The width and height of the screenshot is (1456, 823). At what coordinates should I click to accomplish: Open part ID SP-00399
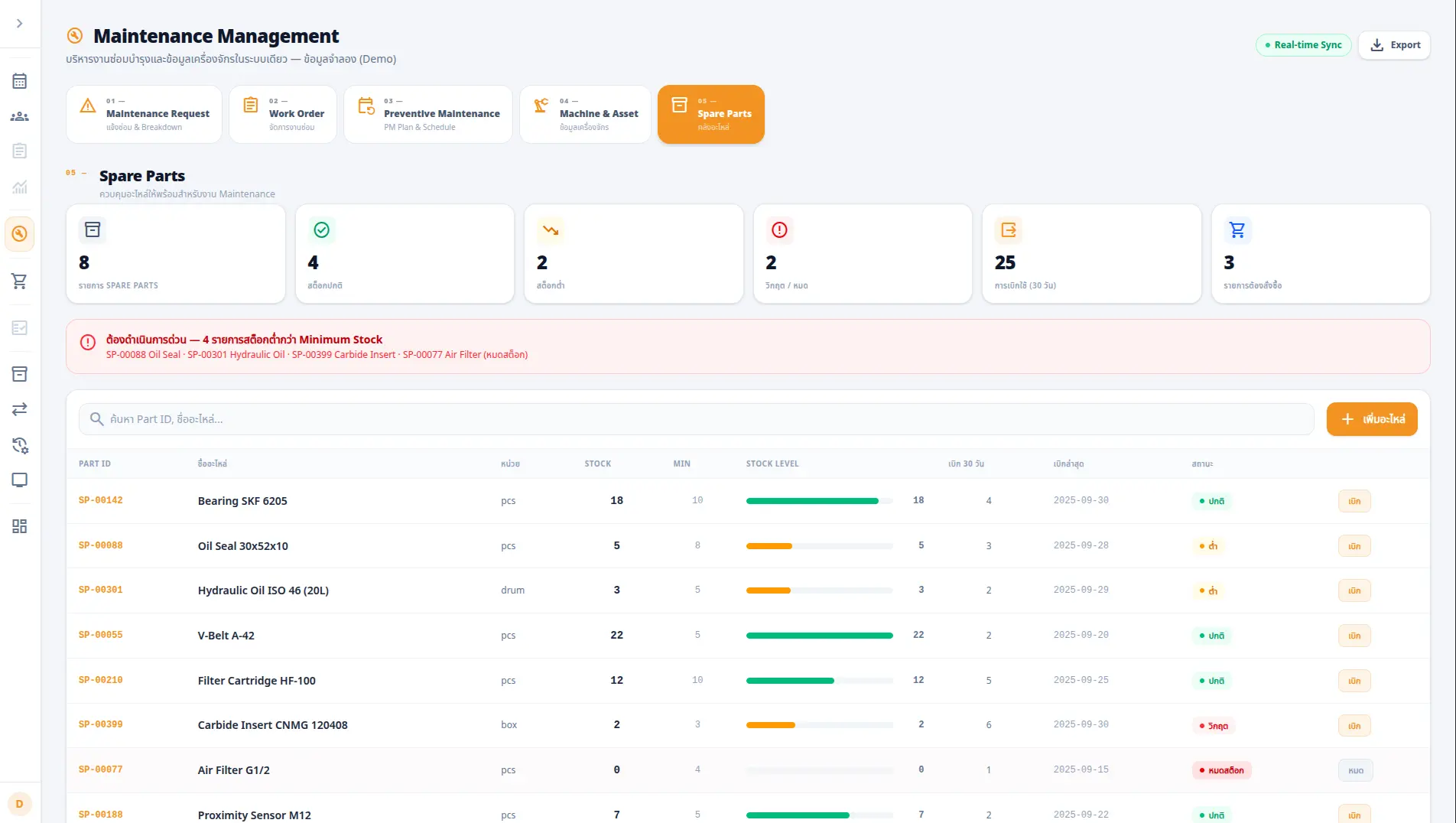tap(100, 724)
